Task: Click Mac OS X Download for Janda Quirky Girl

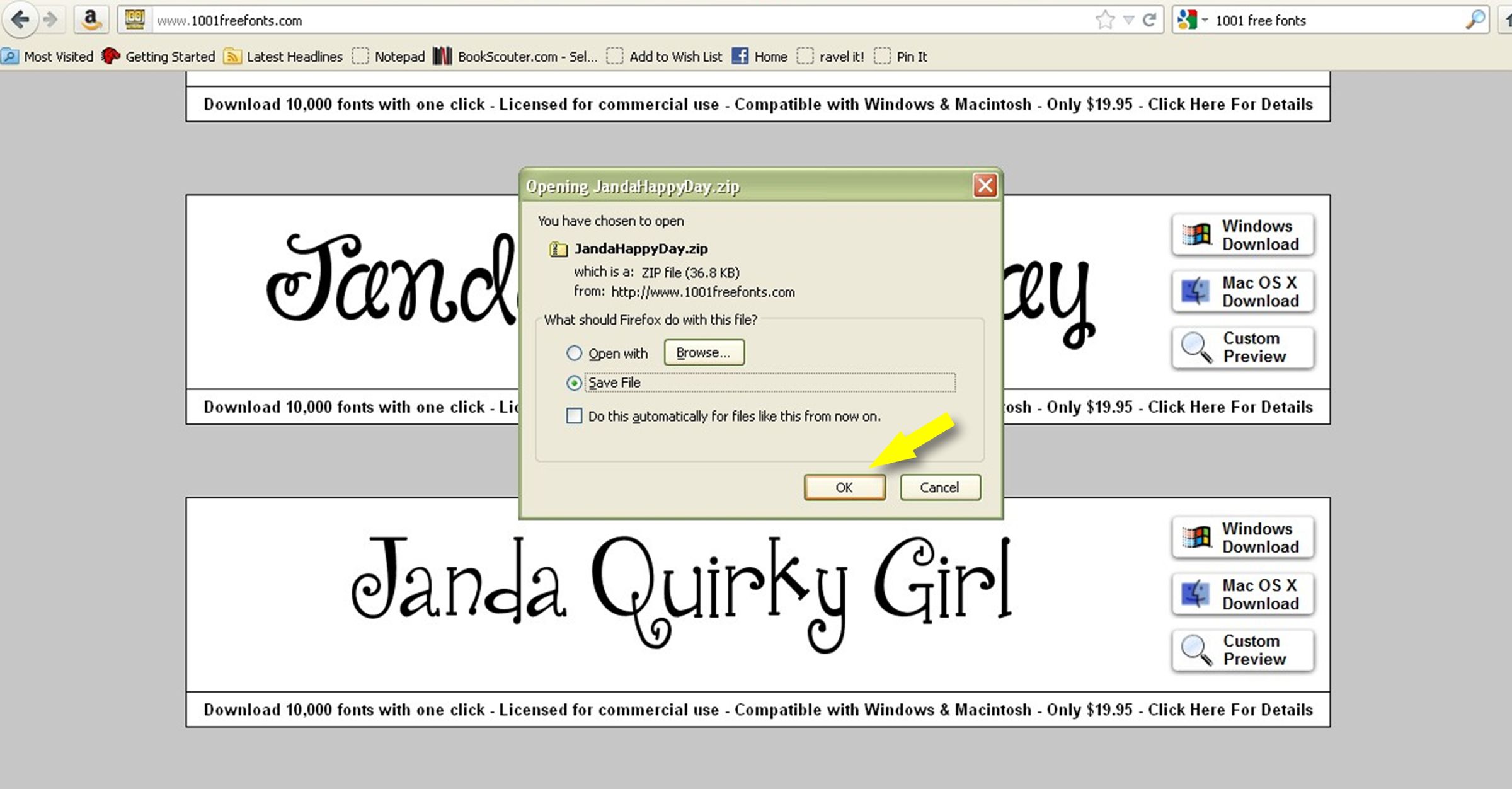Action: 1243,594
